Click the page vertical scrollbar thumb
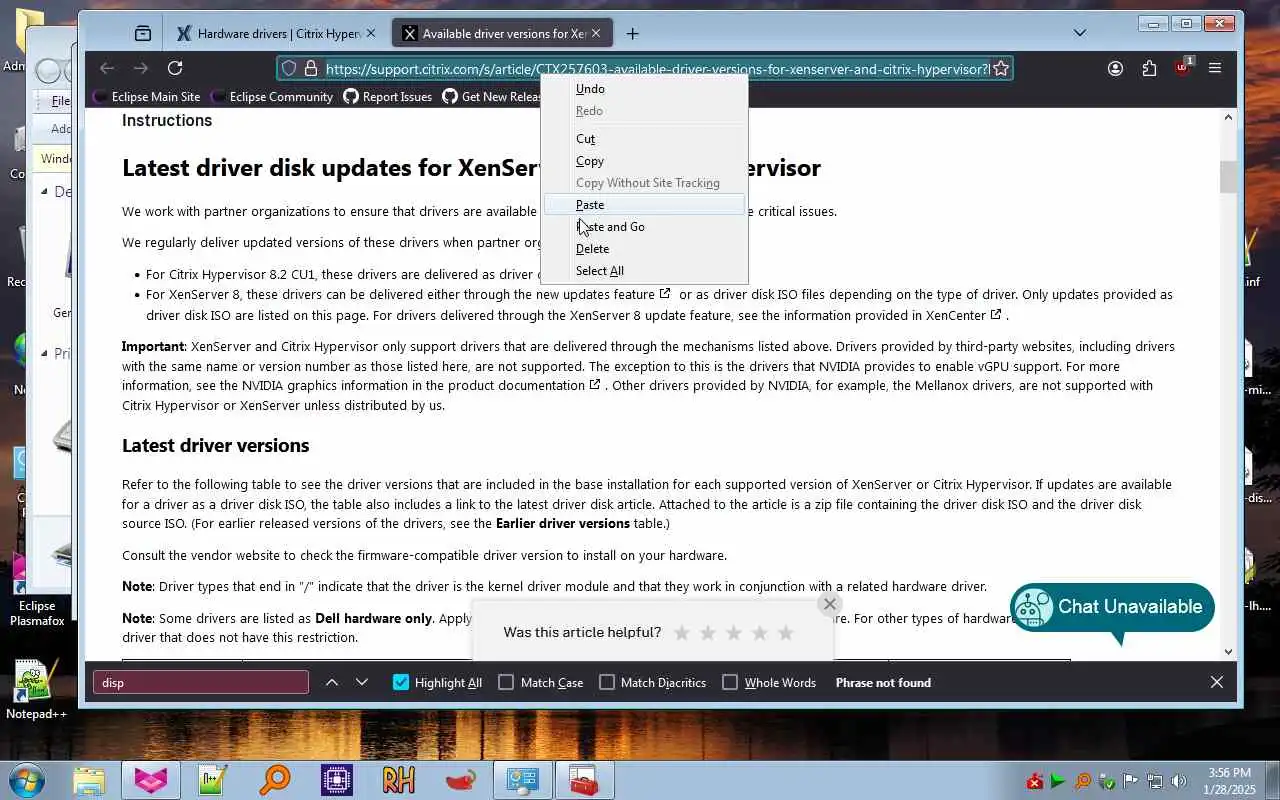 pos(1228,177)
